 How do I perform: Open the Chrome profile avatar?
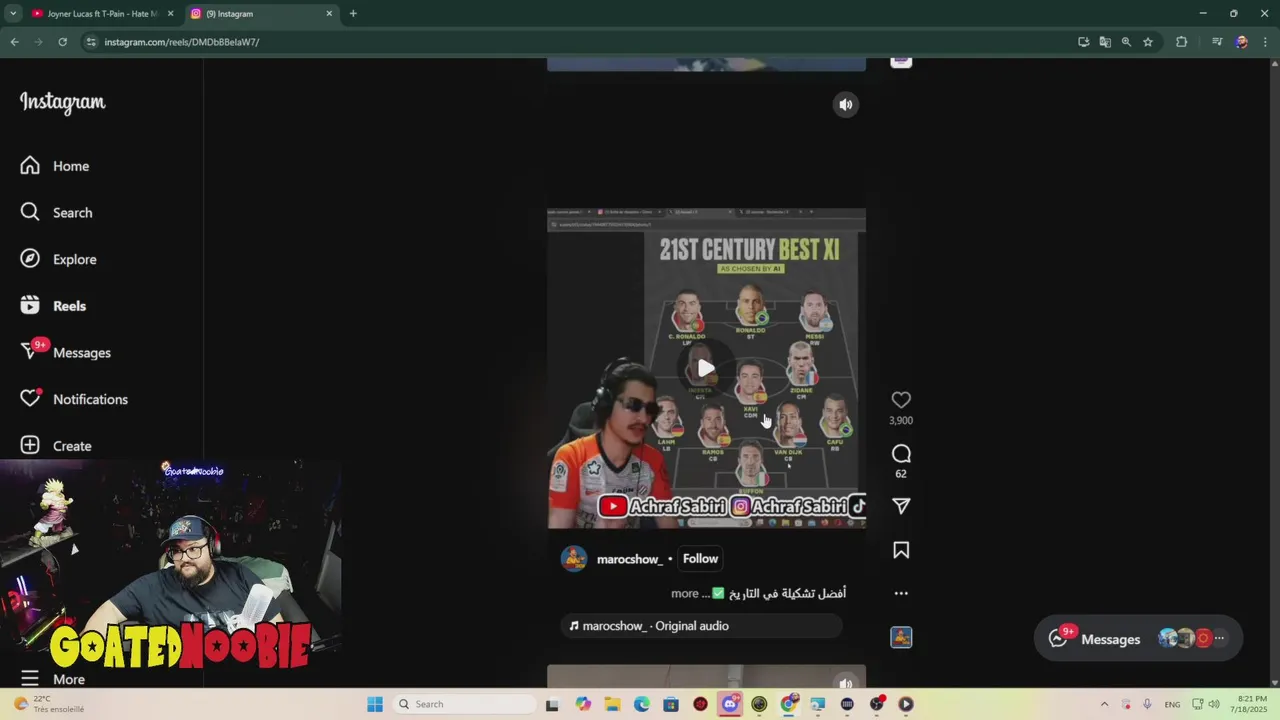pyautogui.click(x=1241, y=42)
